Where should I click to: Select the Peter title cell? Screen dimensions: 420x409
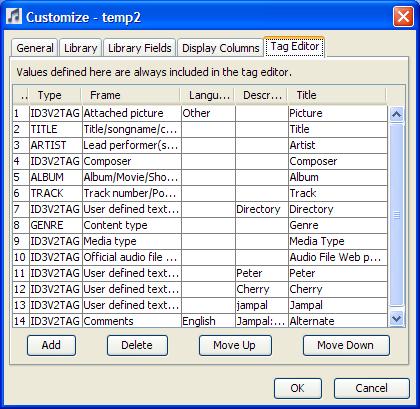click(x=338, y=273)
